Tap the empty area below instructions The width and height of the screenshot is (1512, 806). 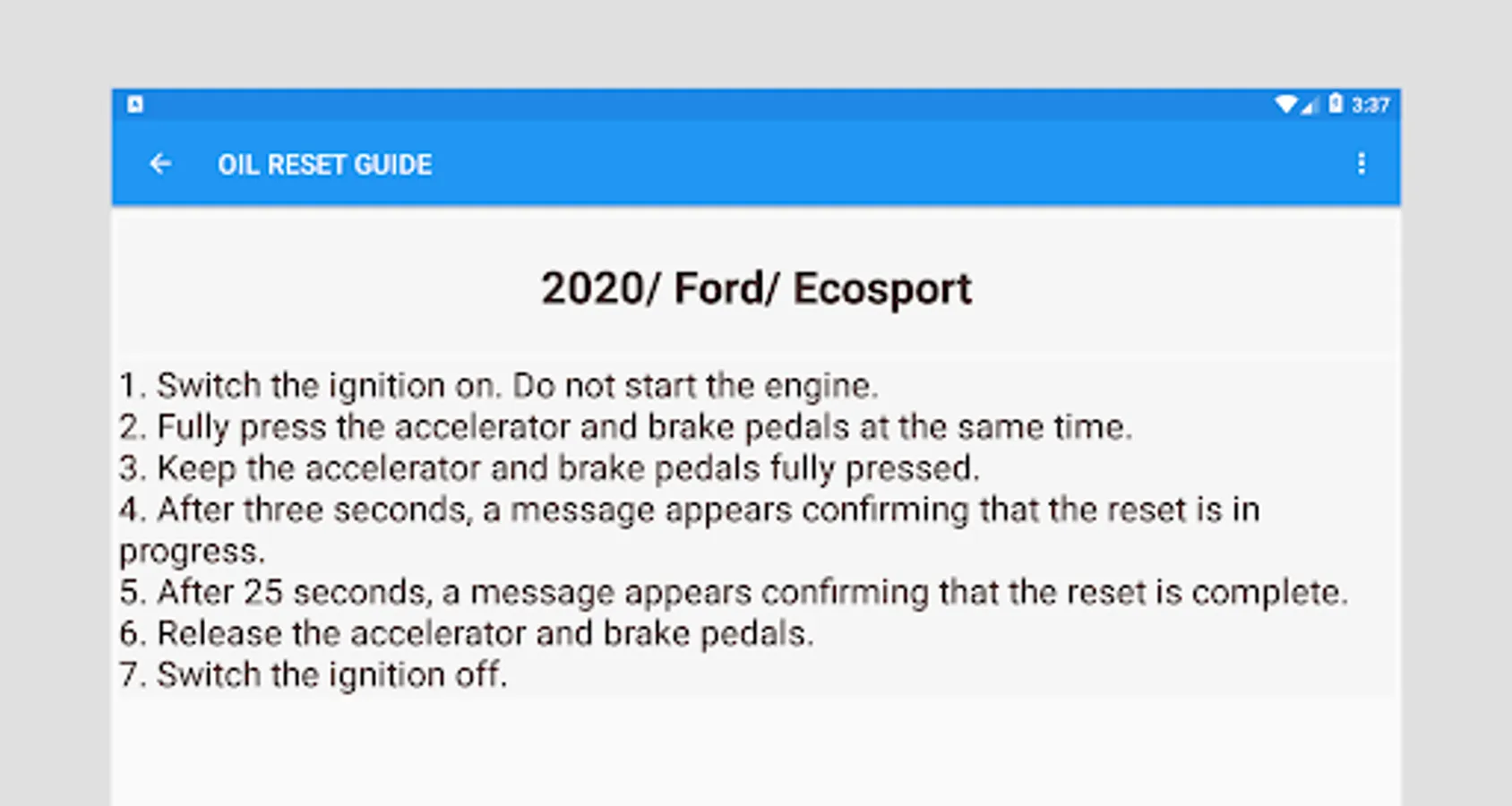(x=756, y=752)
